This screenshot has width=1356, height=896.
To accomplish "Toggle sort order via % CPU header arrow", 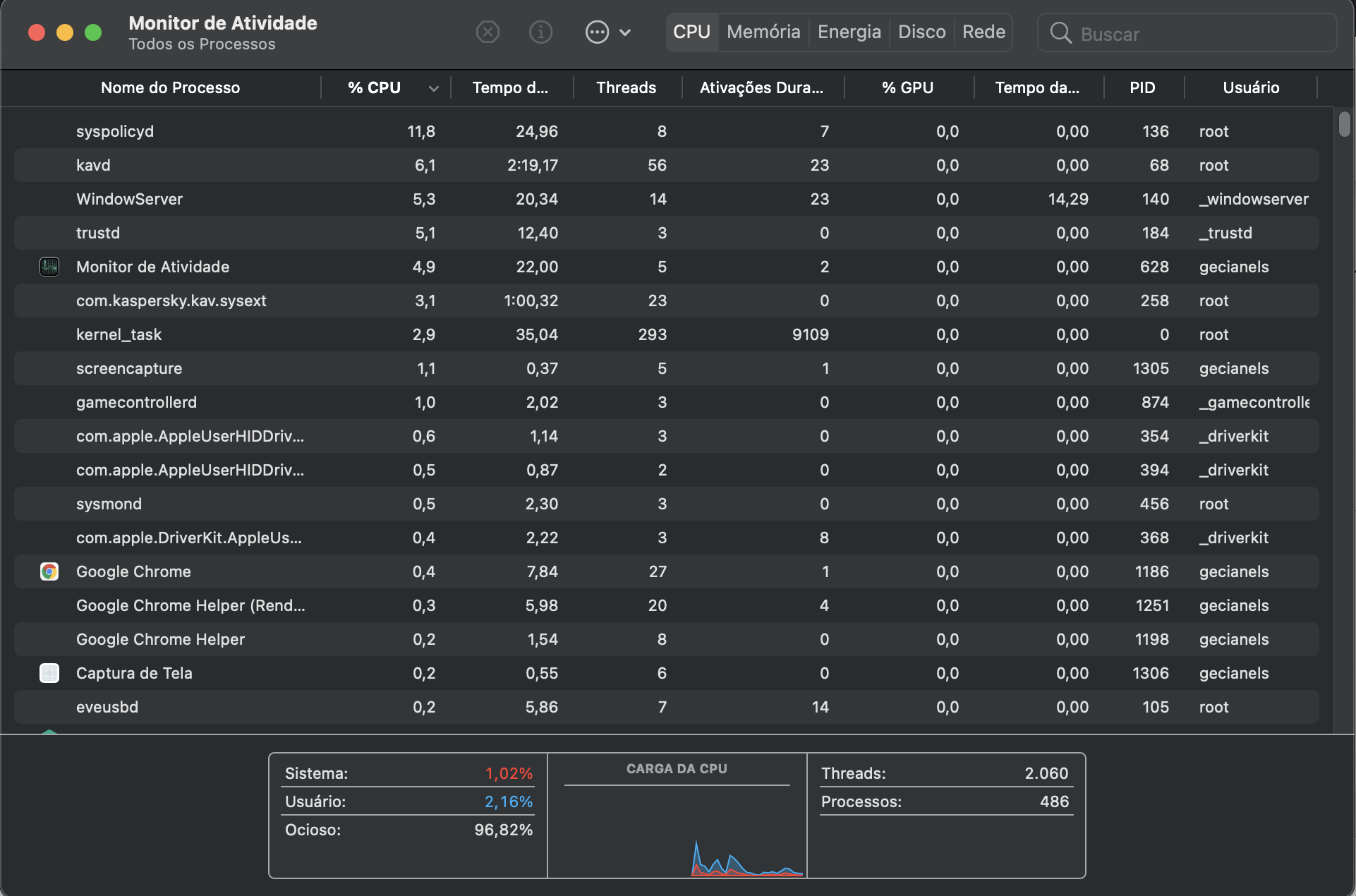I will 433,88.
